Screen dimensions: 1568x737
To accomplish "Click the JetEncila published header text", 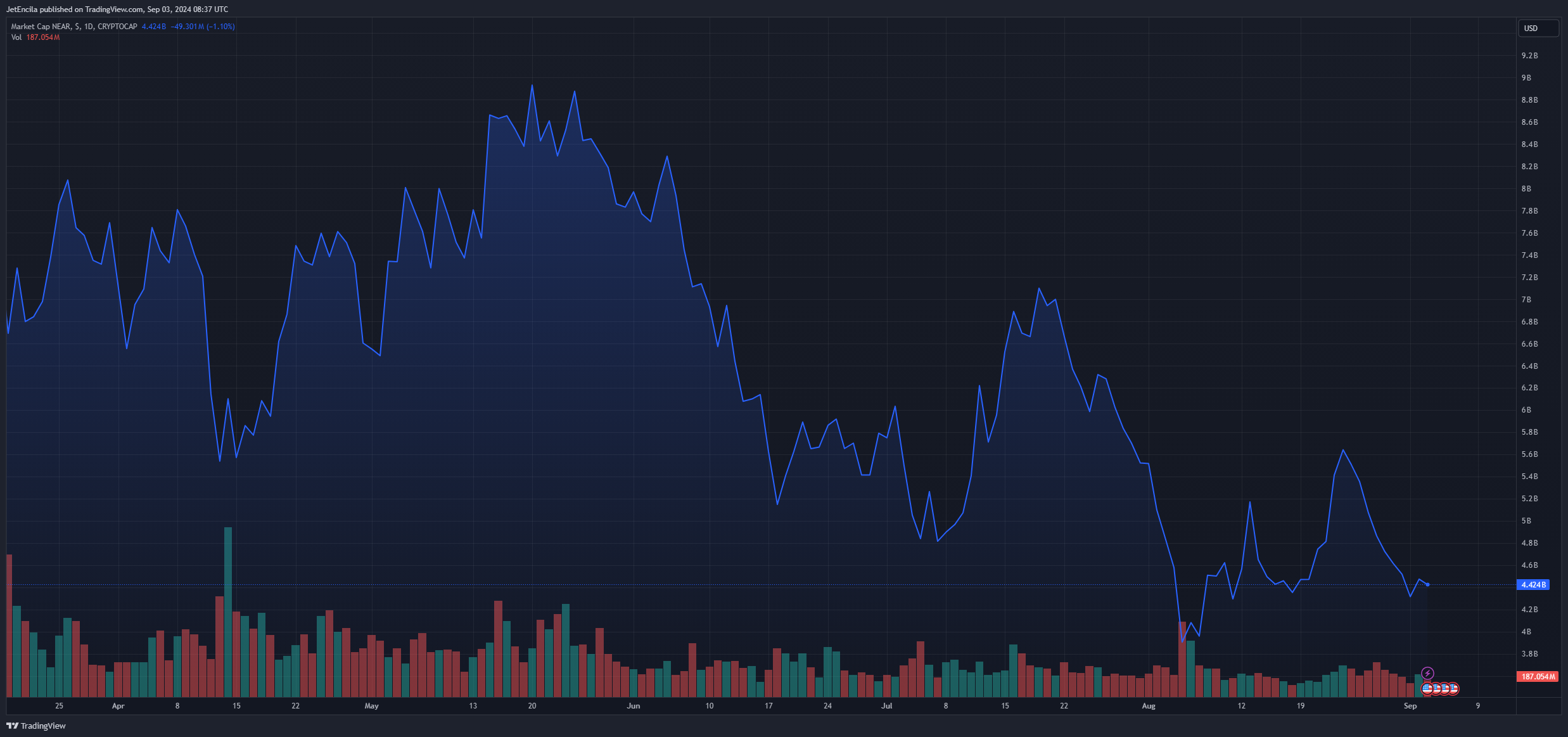I will tap(117, 10).
